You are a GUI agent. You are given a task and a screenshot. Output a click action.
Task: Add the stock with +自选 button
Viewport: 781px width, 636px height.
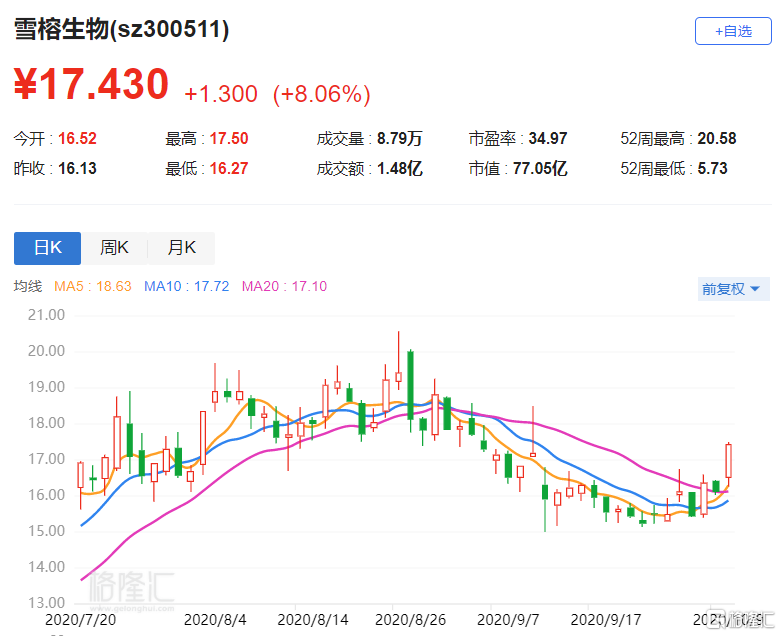(x=733, y=31)
